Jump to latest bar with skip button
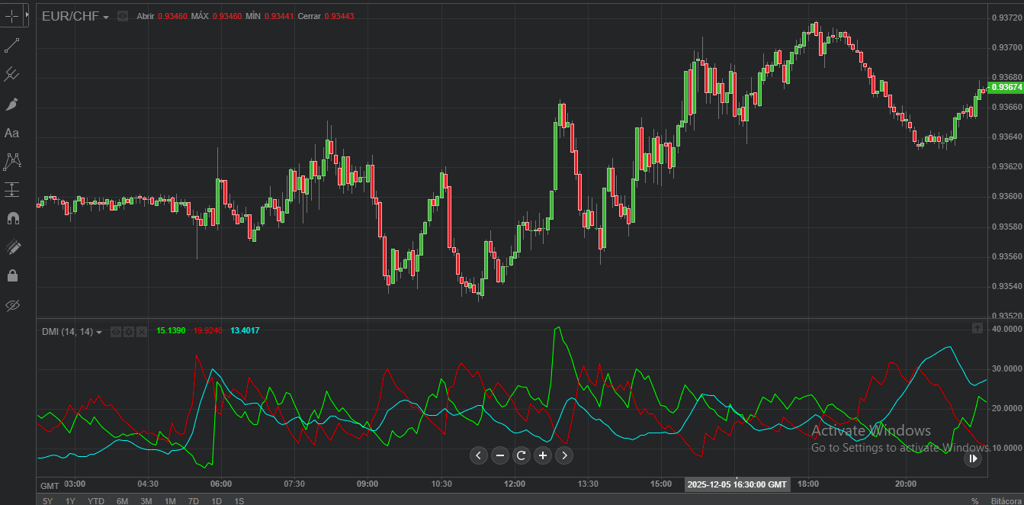Image resolution: width=1024 pixels, height=505 pixels. pos(973,459)
